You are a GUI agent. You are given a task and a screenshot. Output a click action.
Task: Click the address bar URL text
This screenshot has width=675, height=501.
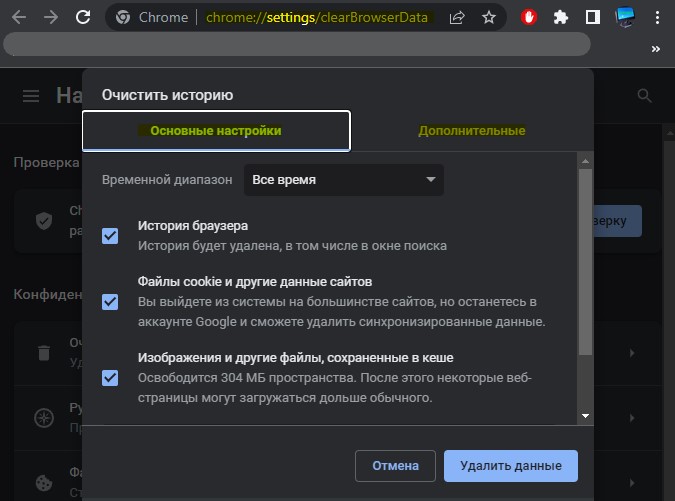[316, 18]
